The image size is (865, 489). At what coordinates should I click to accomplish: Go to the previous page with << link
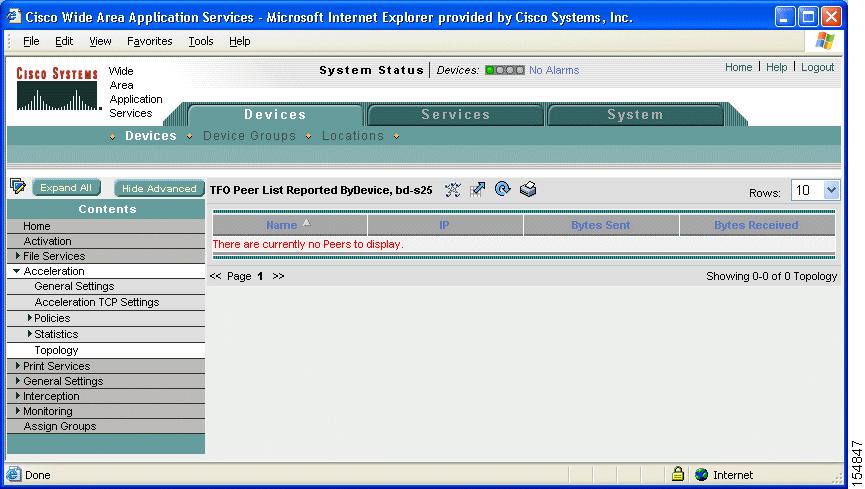click(215, 276)
